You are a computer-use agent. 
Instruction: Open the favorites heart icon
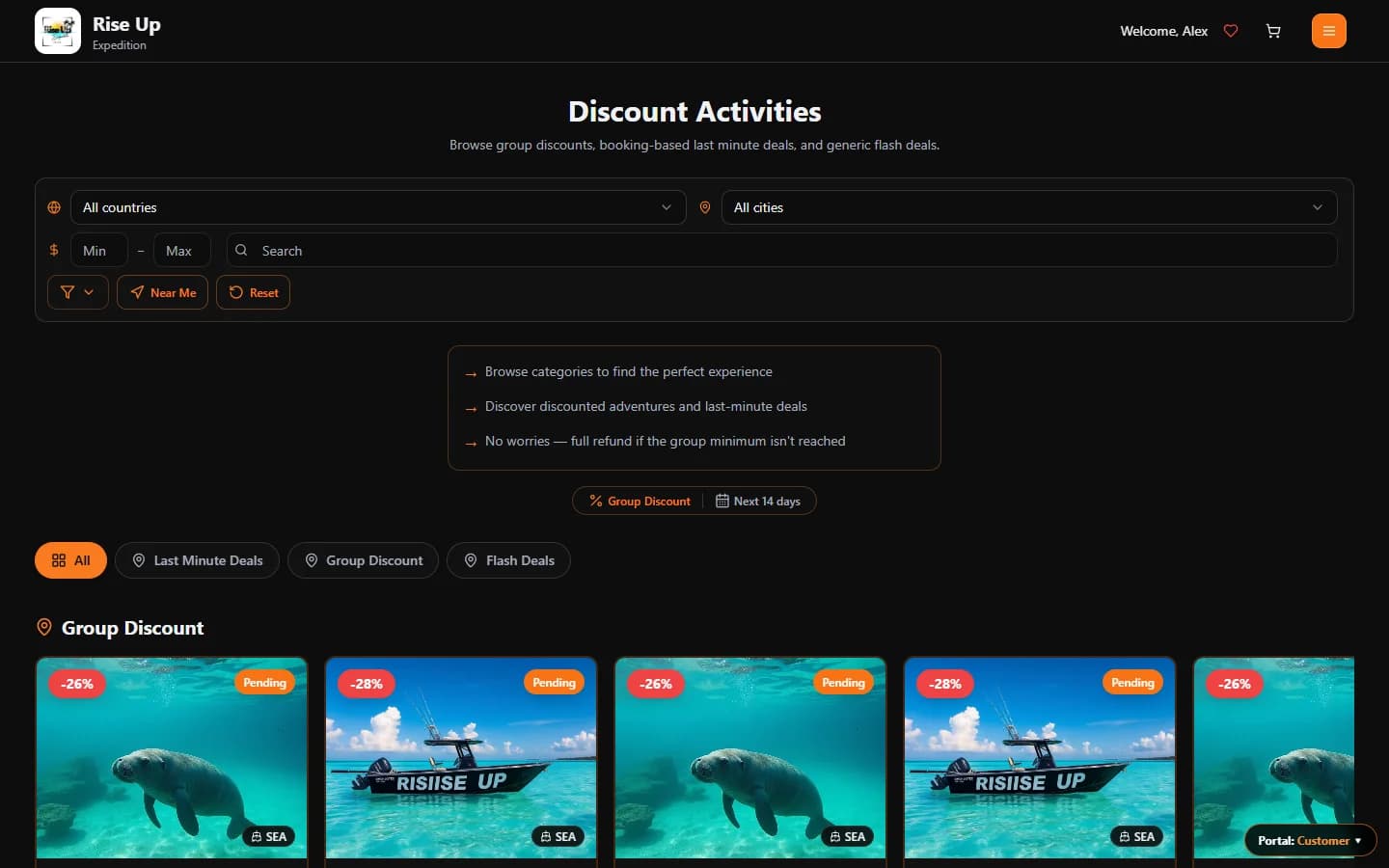click(x=1231, y=31)
